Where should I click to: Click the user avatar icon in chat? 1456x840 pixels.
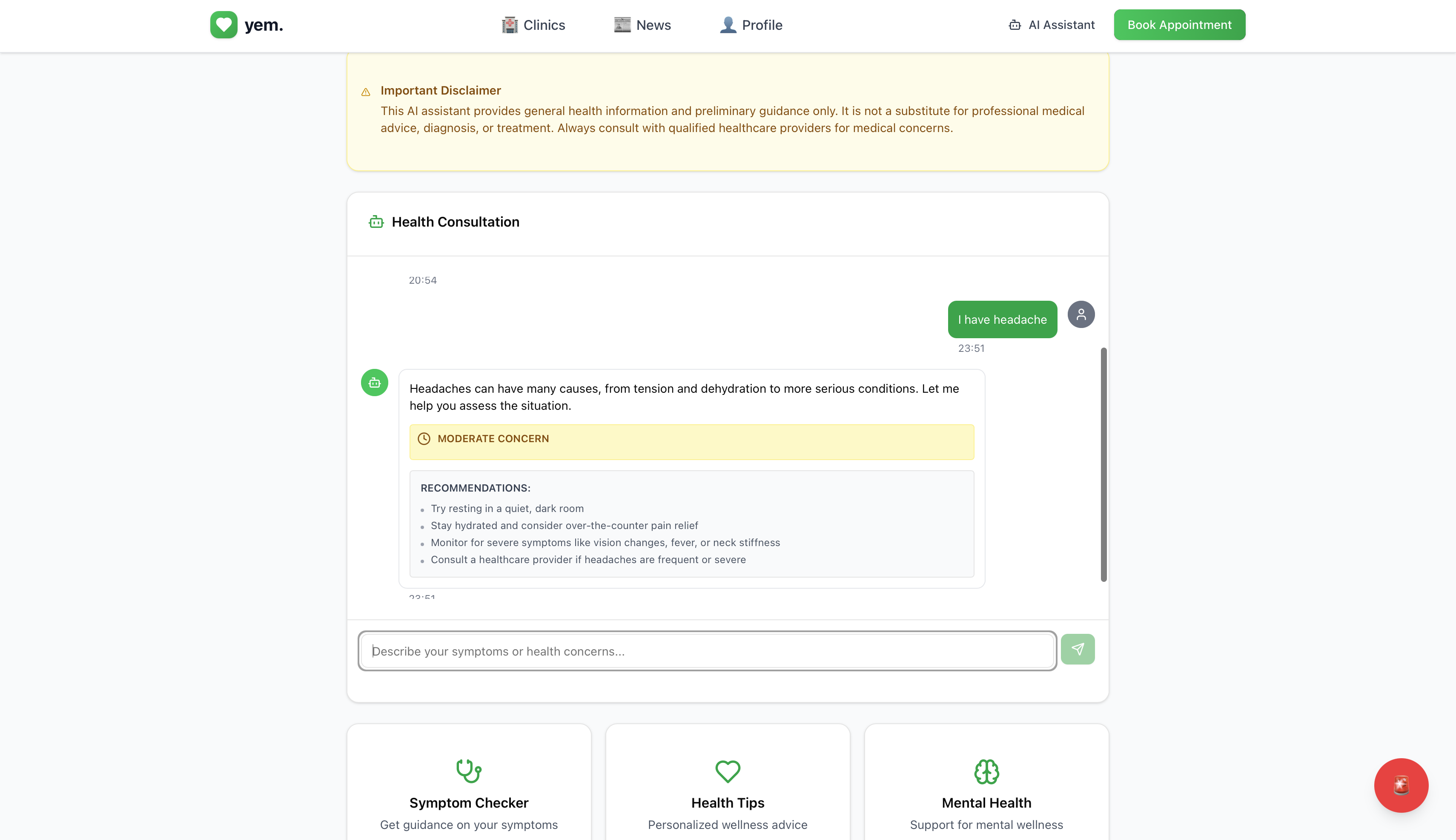coord(1081,314)
